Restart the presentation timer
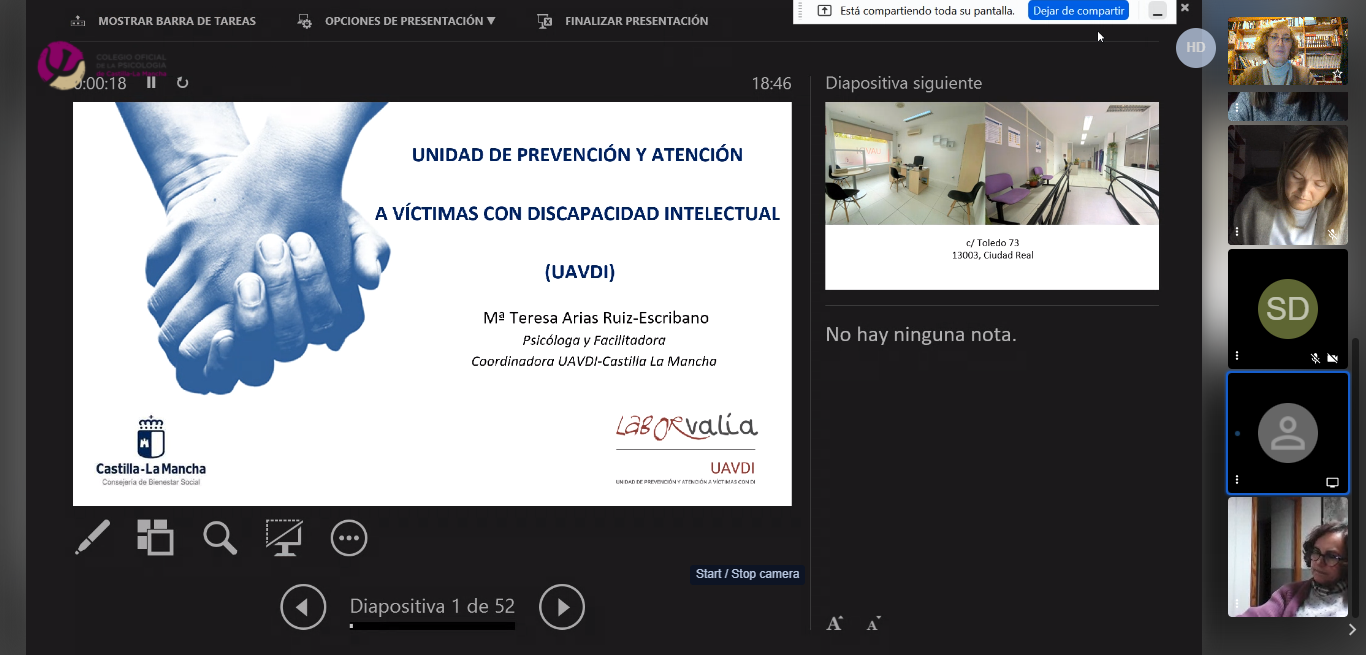This screenshot has width=1366, height=655. (x=182, y=83)
